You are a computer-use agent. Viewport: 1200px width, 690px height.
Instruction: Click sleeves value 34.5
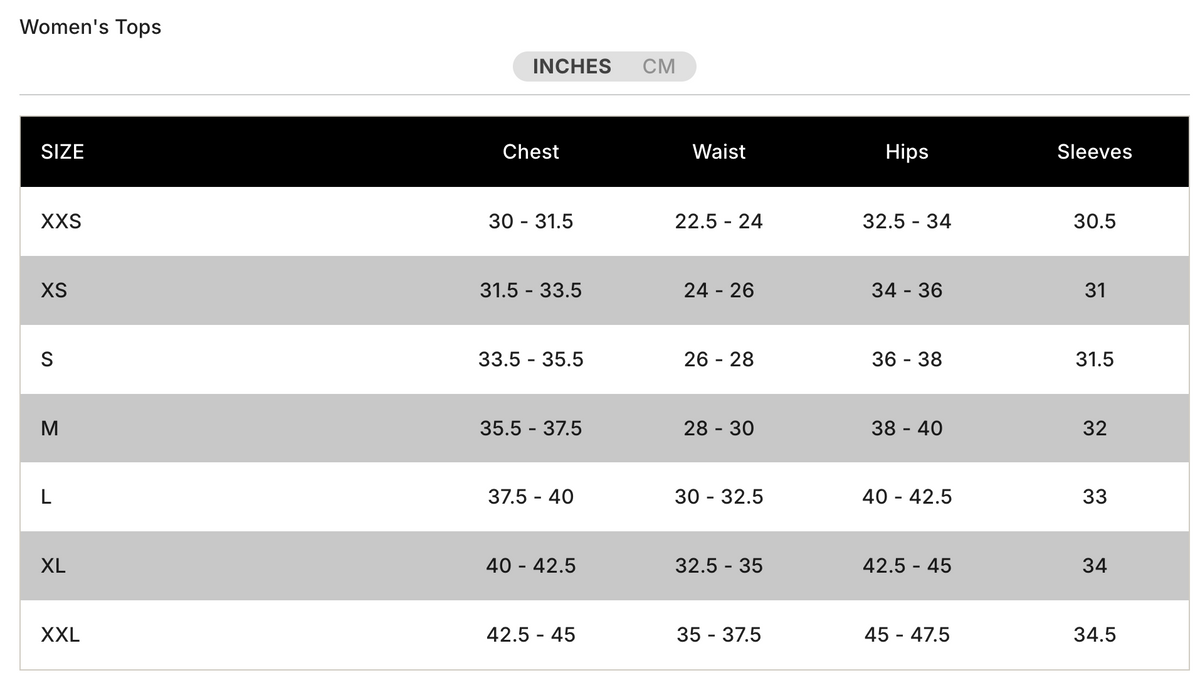click(1095, 635)
